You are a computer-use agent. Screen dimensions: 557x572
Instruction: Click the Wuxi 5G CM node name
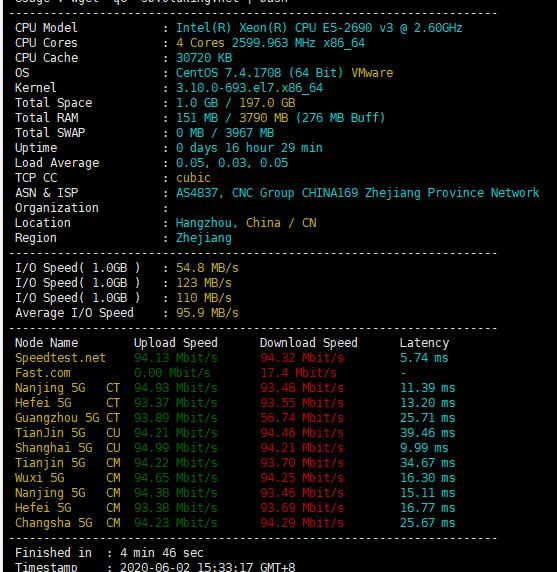(67, 478)
